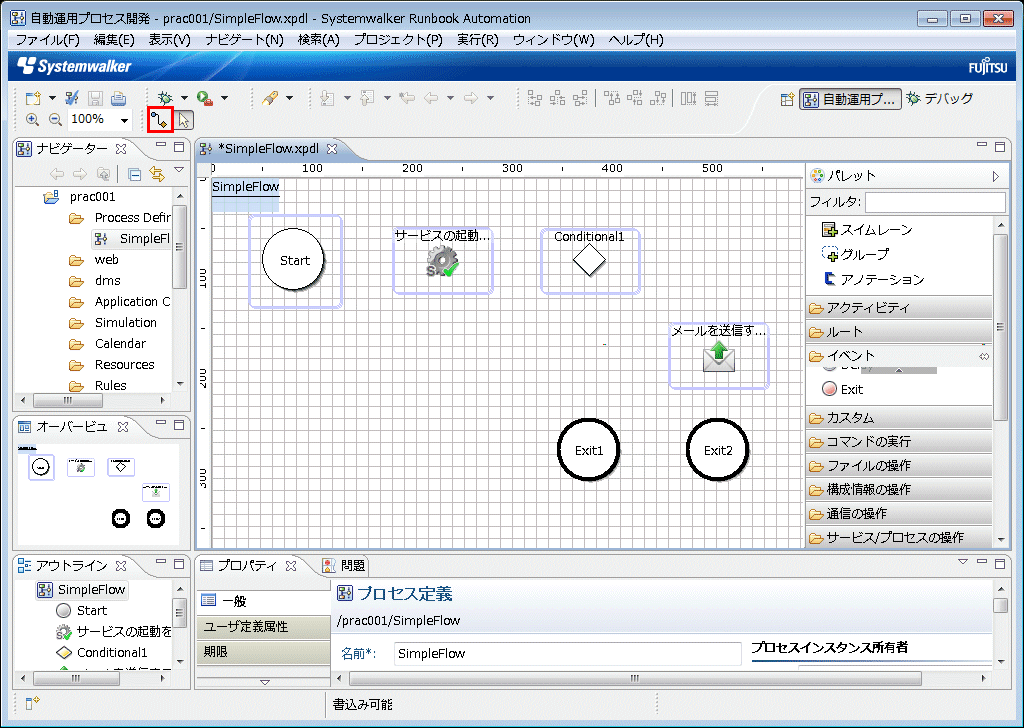Image resolution: width=1024 pixels, height=728 pixels.
Task: Open the Navigator view menu triangle
Action: click(x=179, y=170)
